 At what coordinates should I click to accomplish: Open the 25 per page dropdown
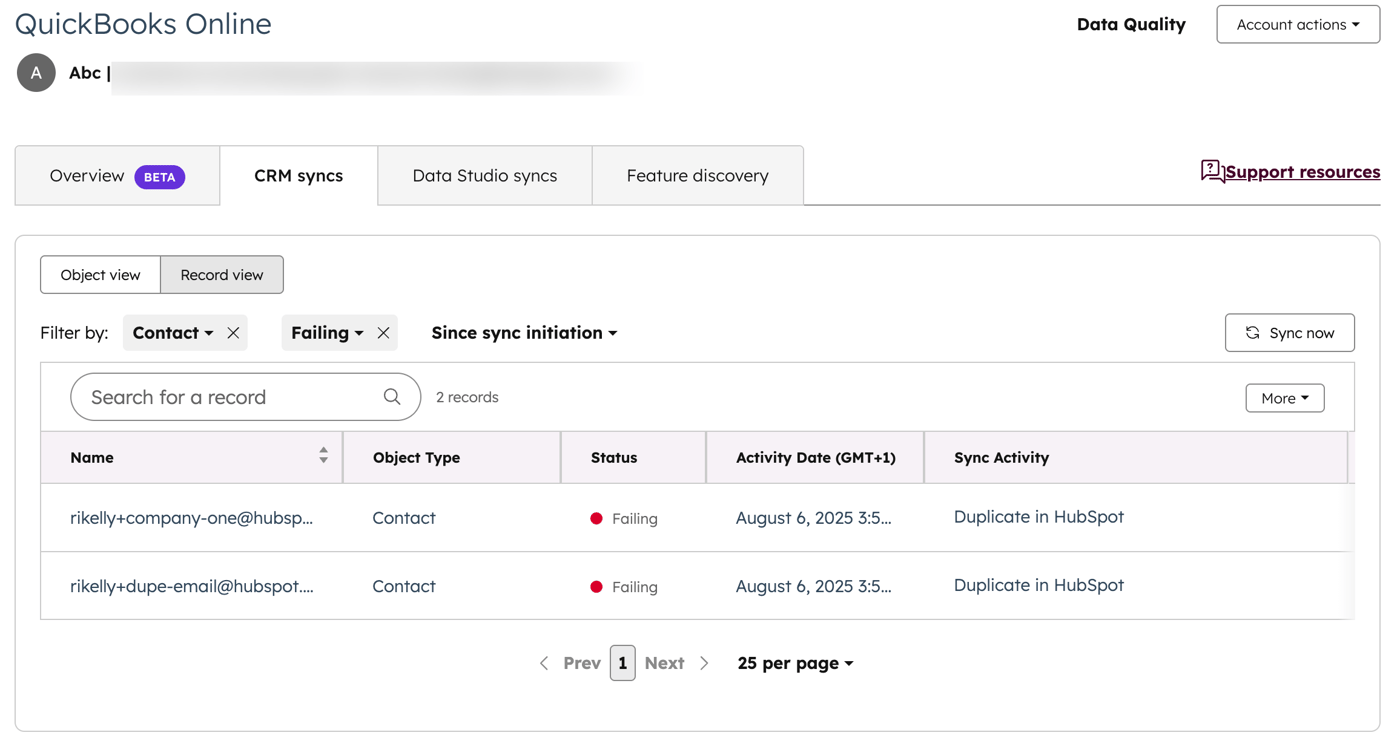[x=795, y=663]
